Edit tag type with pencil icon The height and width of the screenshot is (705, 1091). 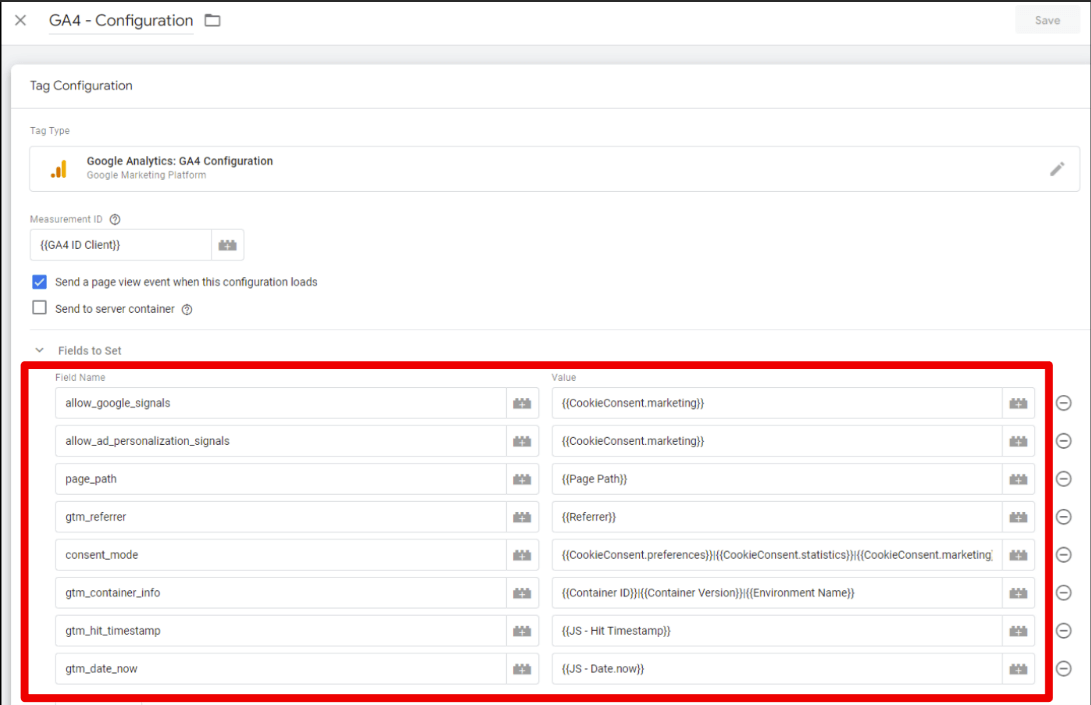point(1057,168)
